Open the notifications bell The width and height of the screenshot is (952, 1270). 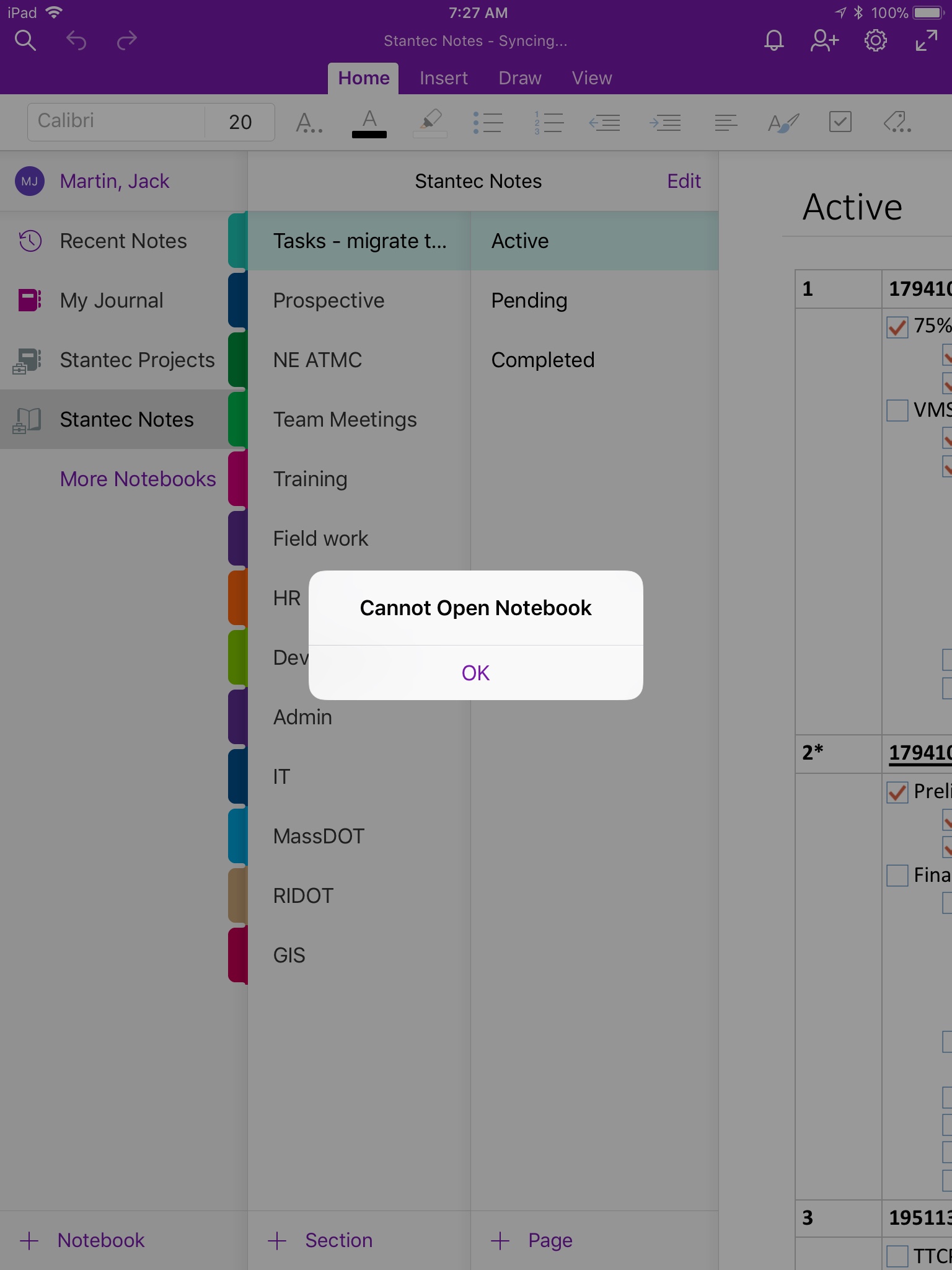773,41
